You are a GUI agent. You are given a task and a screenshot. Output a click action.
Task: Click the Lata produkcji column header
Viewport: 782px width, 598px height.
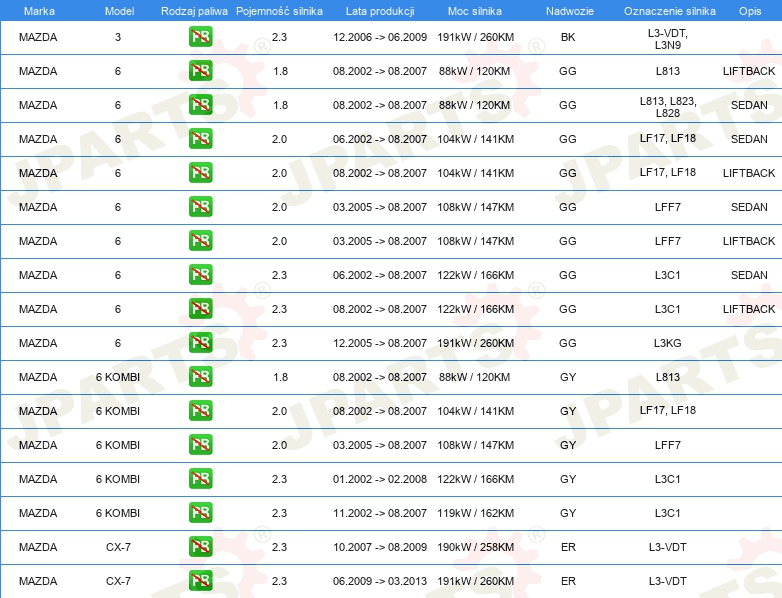click(380, 11)
